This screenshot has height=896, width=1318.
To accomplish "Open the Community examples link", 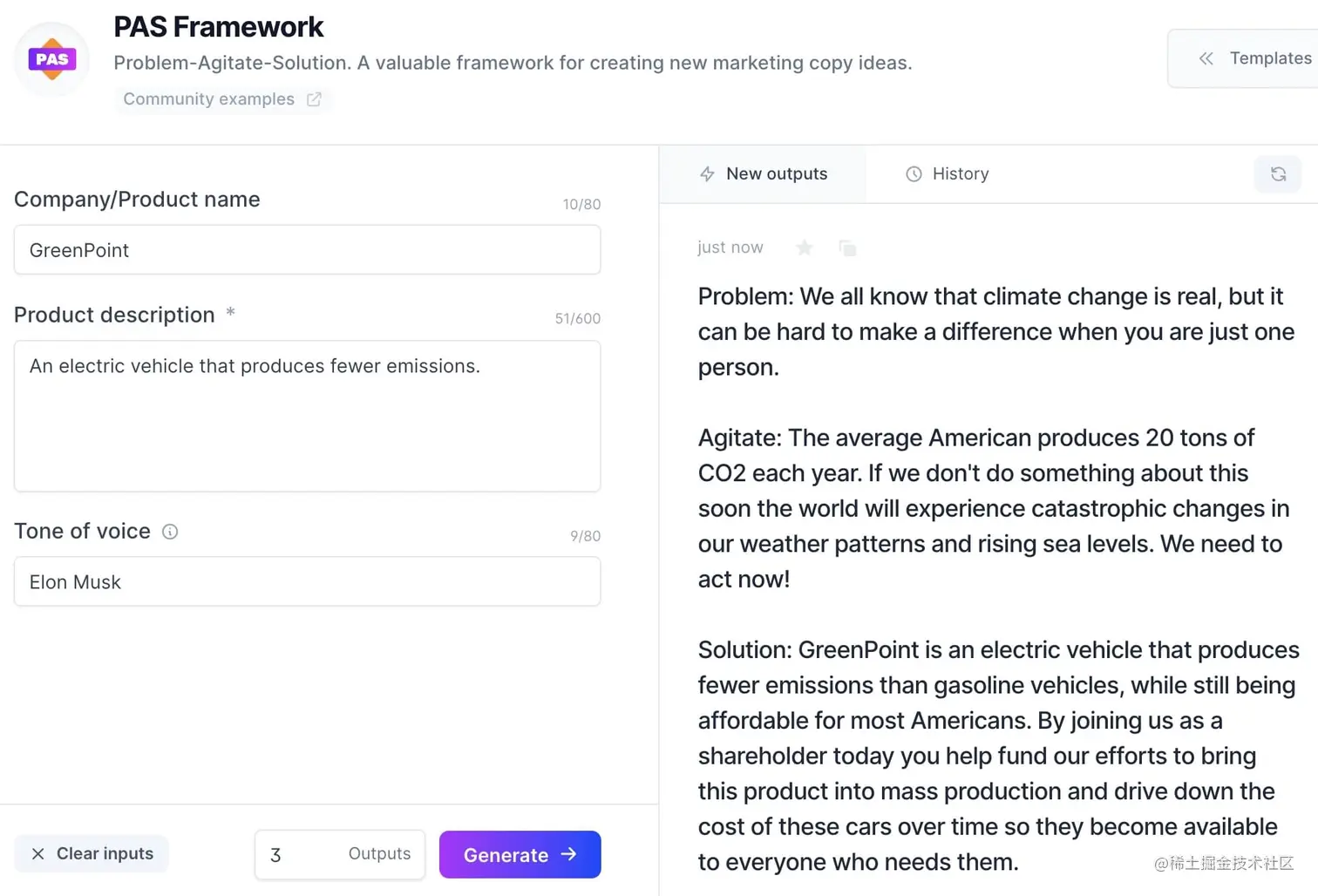I will [209, 98].
